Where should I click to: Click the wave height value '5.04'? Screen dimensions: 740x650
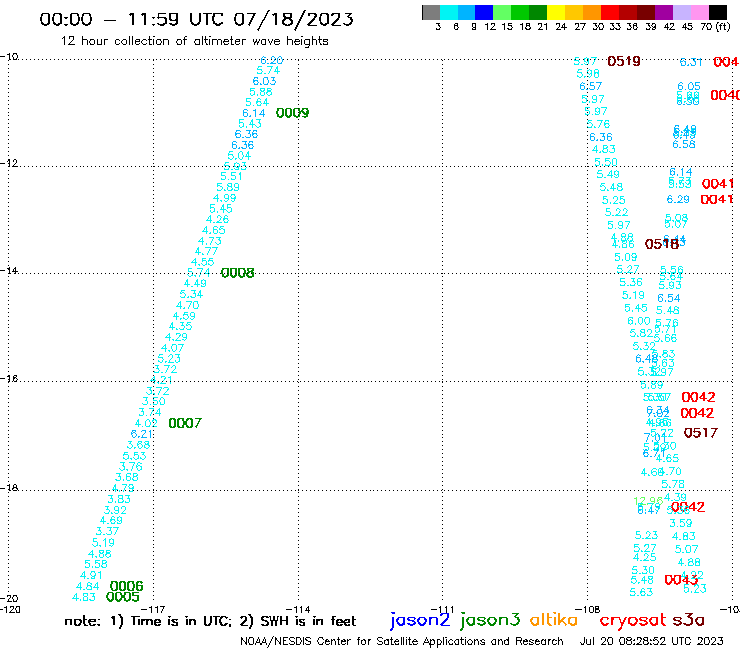coord(239,156)
